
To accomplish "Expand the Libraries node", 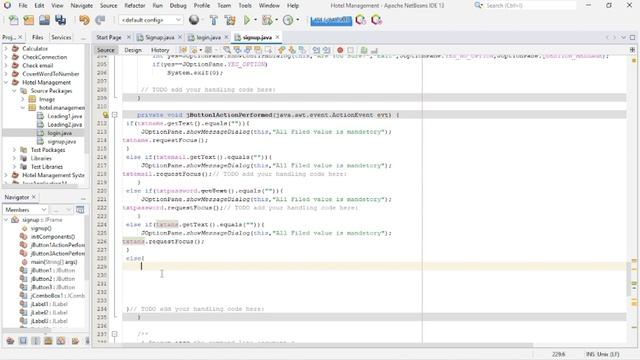I will point(14,158).
